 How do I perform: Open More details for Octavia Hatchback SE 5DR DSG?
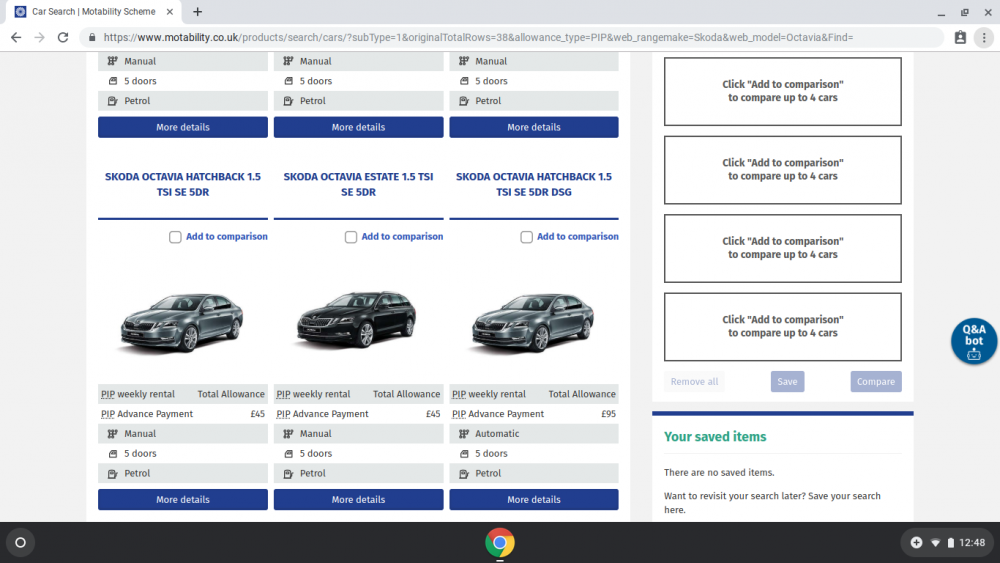click(x=534, y=499)
